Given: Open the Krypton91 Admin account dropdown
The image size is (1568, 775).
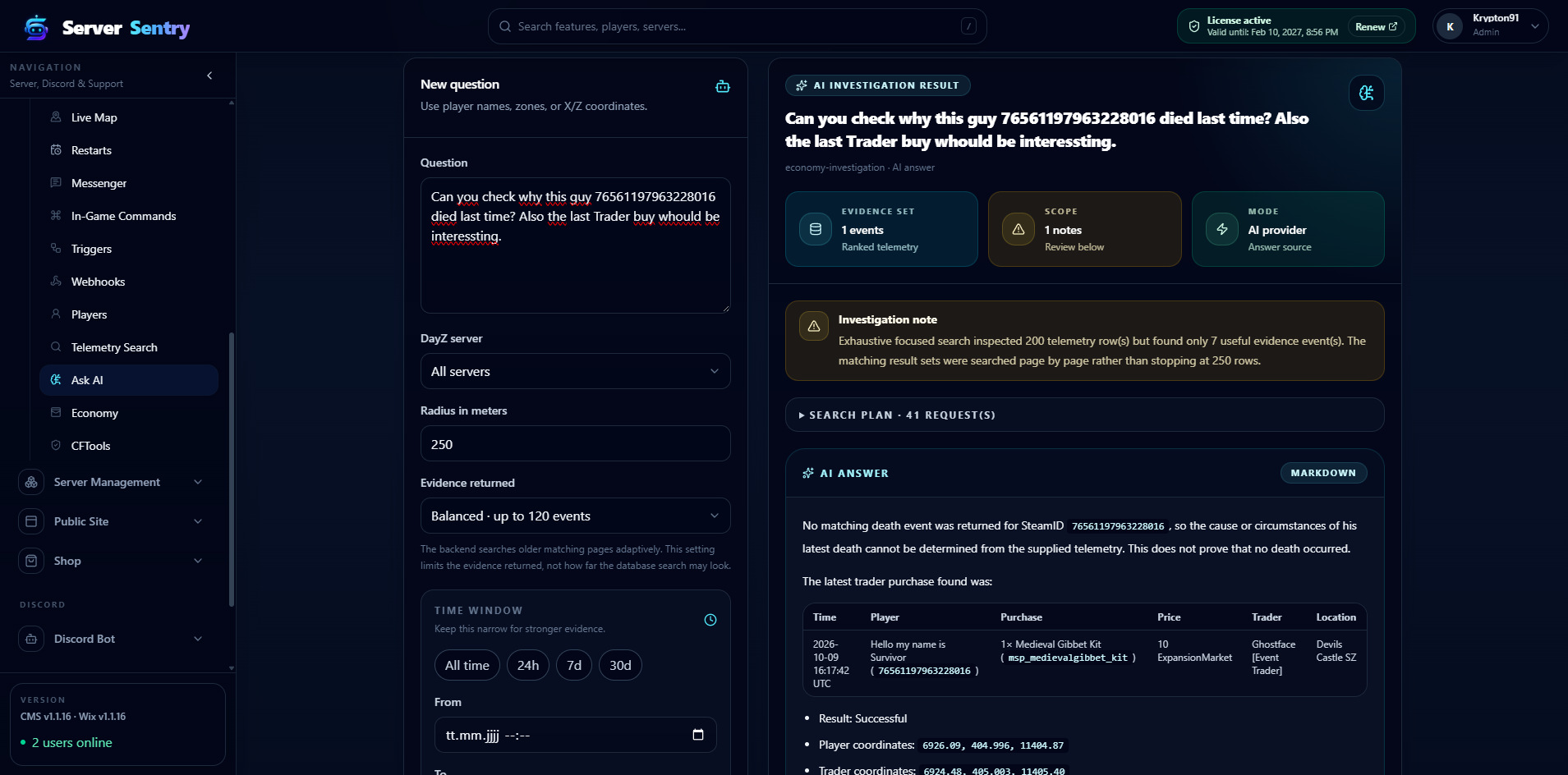Looking at the screenshot, I should 1491,26.
